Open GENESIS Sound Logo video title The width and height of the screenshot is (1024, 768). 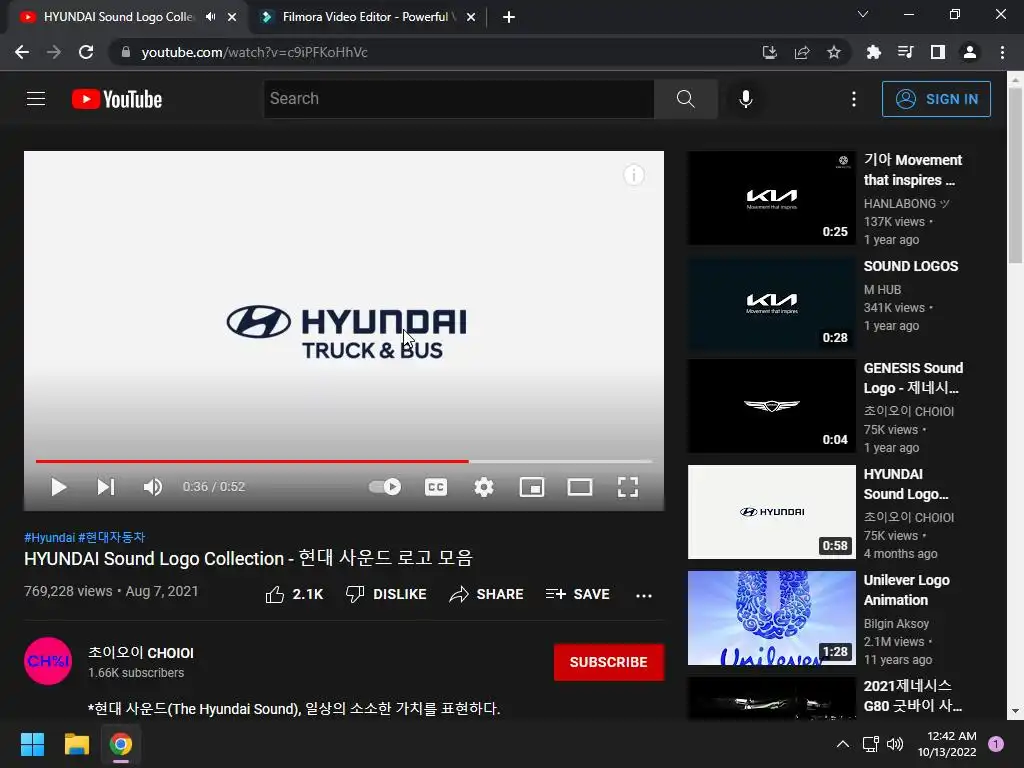[x=913, y=378]
